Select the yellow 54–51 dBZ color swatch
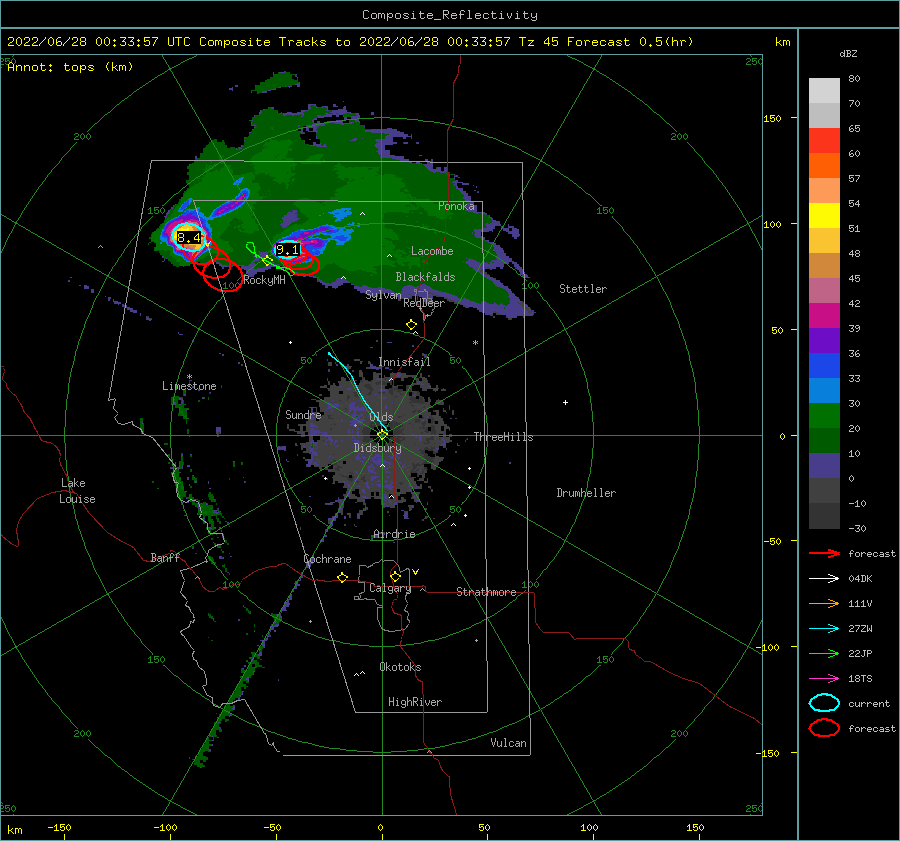The image size is (900, 841). pyautogui.click(x=824, y=216)
